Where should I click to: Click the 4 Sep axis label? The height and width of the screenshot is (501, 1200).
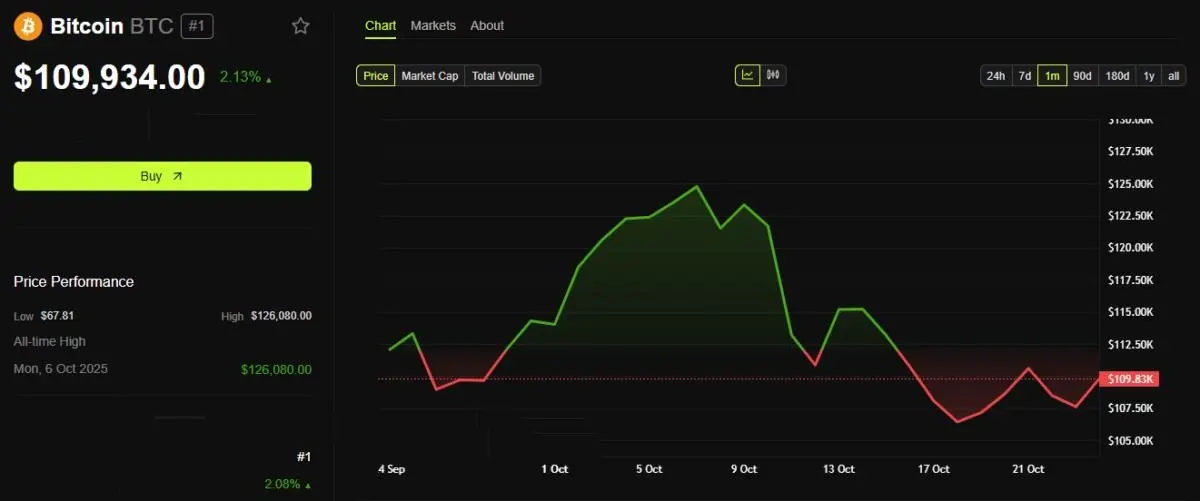pos(391,469)
